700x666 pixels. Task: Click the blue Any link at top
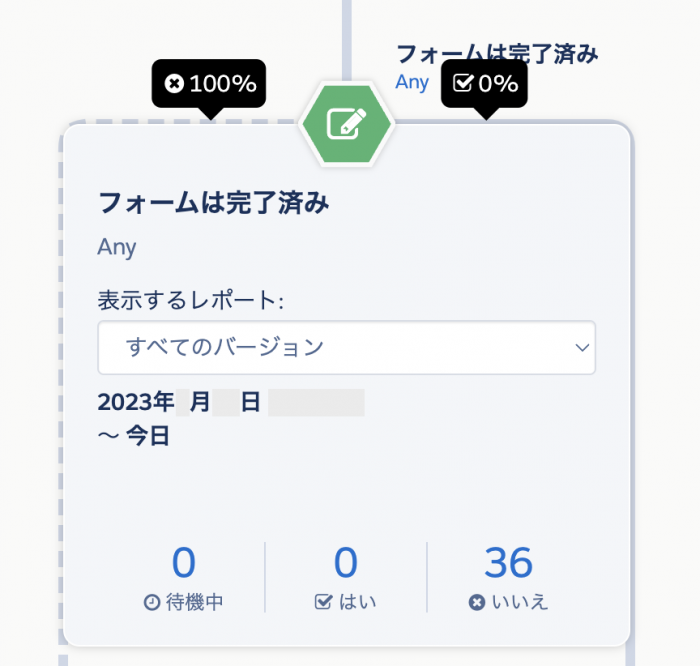pyautogui.click(x=412, y=83)
